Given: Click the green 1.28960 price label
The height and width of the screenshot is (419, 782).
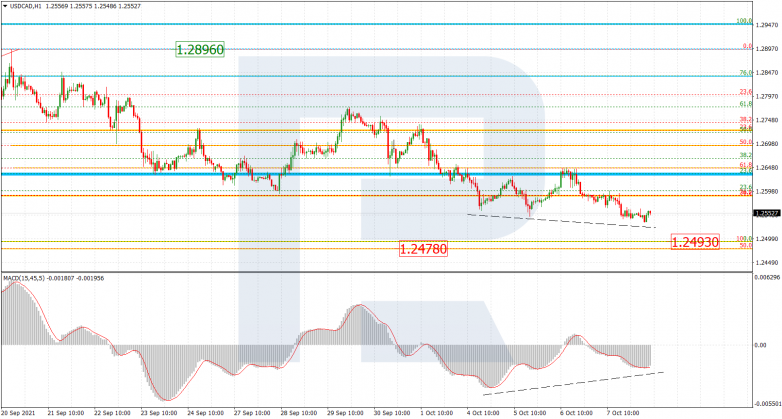Looking at the screenshot, I should tap(200, 50).
